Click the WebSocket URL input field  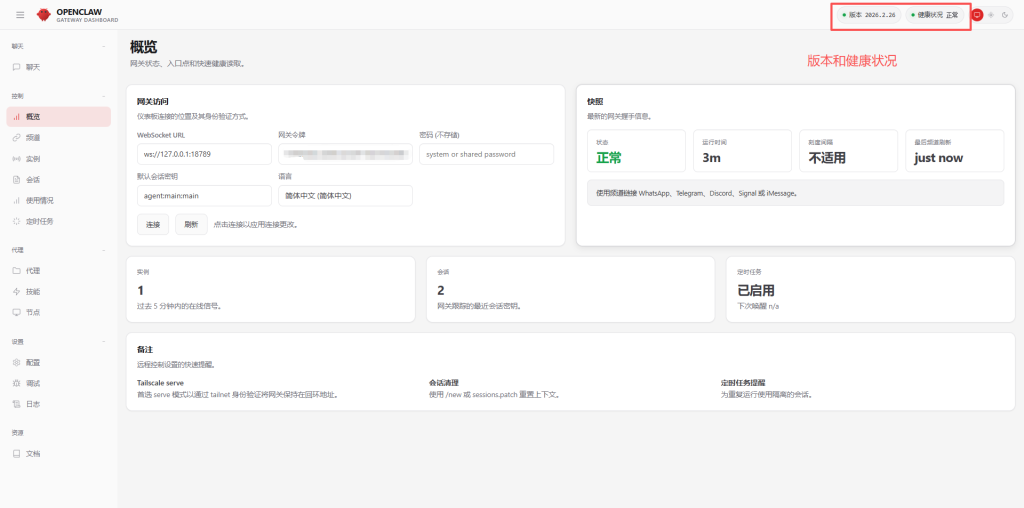click(204, 154)
